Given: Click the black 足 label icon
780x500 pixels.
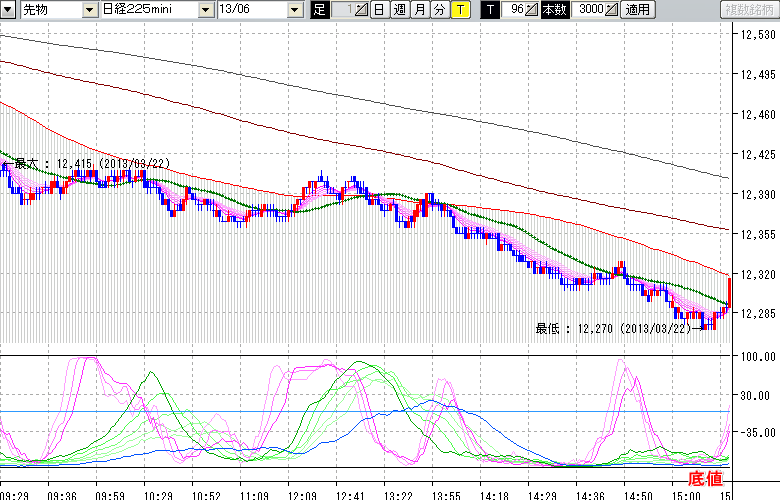Looking at the screenshot, I should coord(320,10).
